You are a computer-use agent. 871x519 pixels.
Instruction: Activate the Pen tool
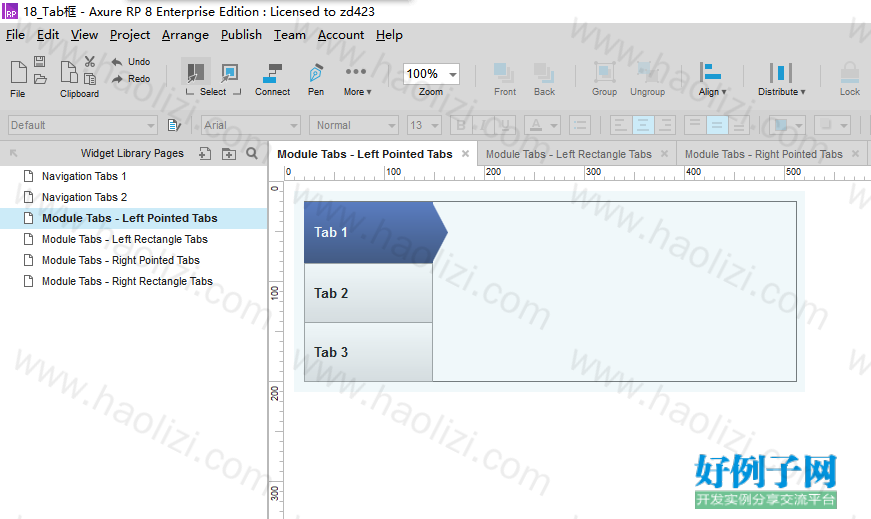[x=316, y=79]
